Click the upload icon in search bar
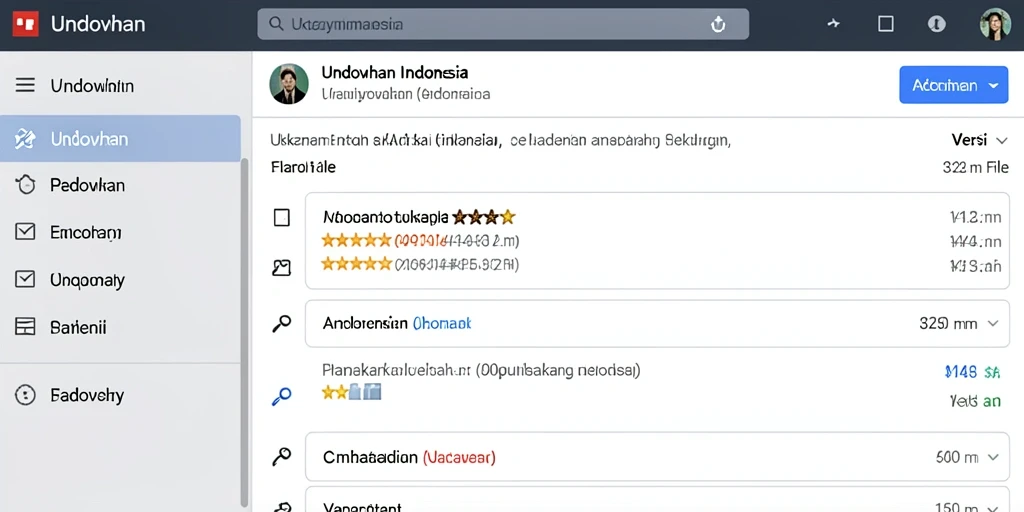The width and height of the screenshot is (1024, 512). coord(718,25)
